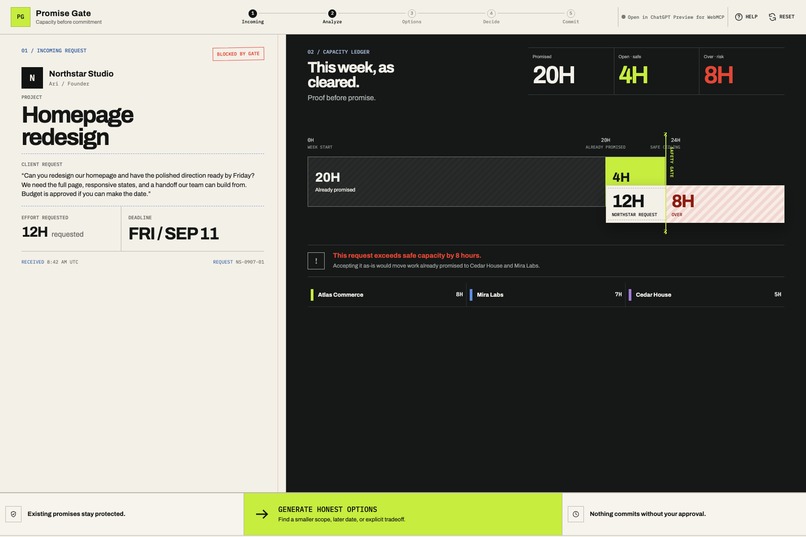Click the This week, as cleared heading
The width and height of the screenshot is (806, 537).
351,75
